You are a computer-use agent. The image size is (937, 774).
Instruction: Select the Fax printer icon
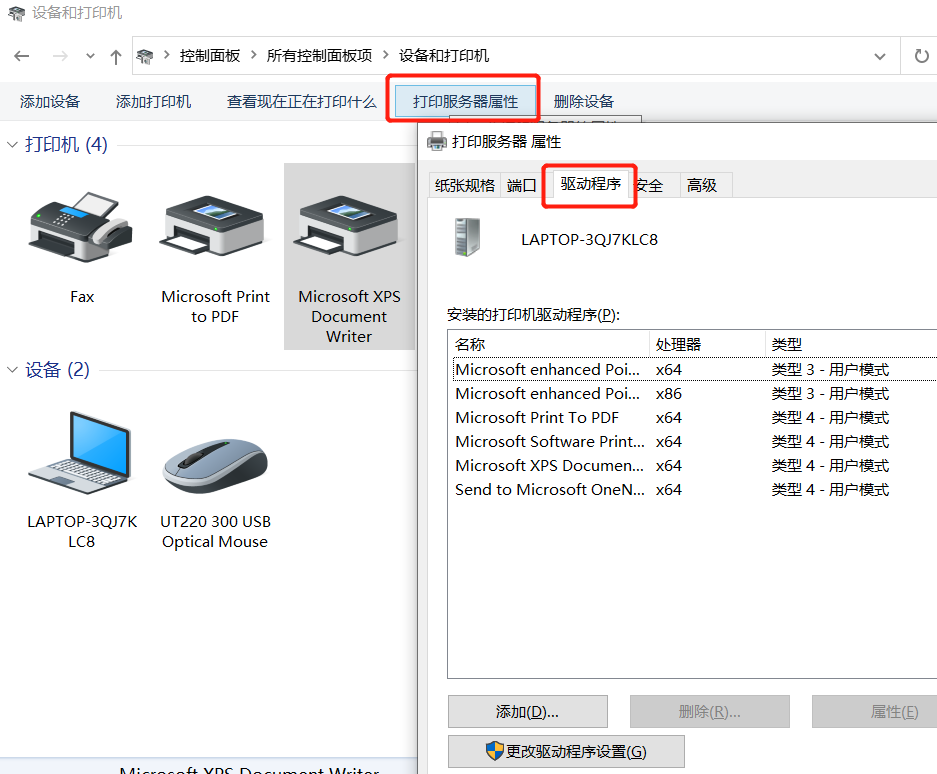tap(81, 227)
